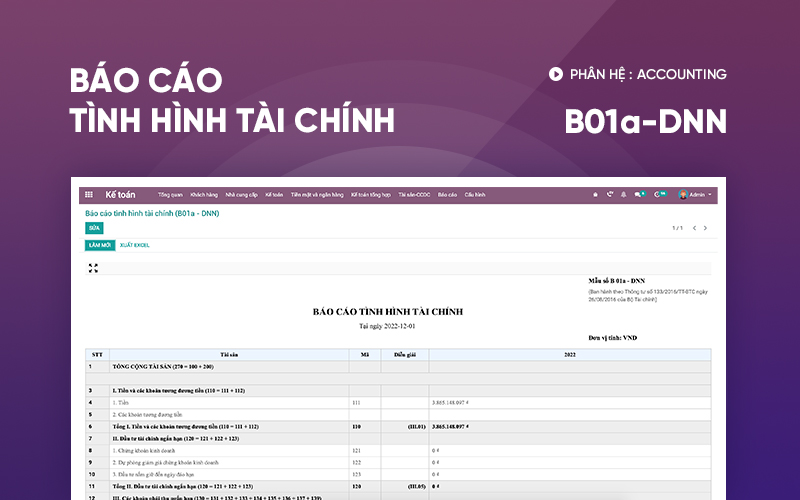The height and width of the screenshot is (500, 800).
Task: Open the Cấu hình menu
Action: coord(474,194)
